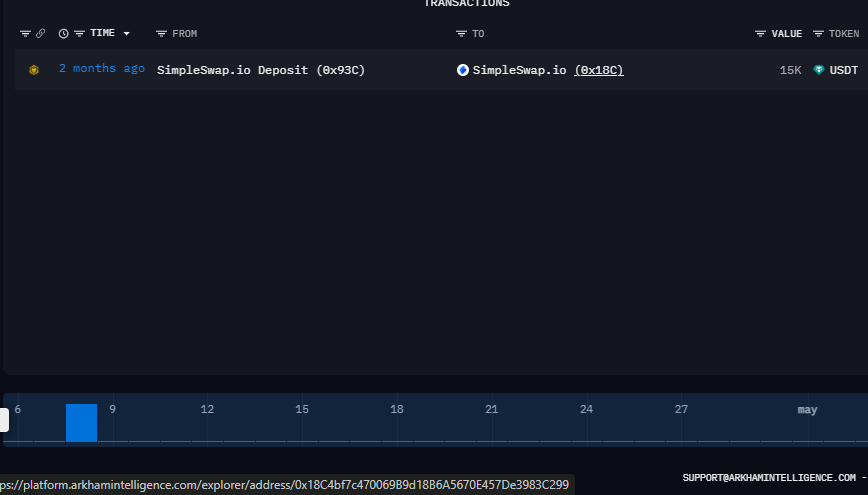Click the yellow chain icon in transaction row
The width and height of the screenshot is (868, 495).
click(x=33, y=70)
